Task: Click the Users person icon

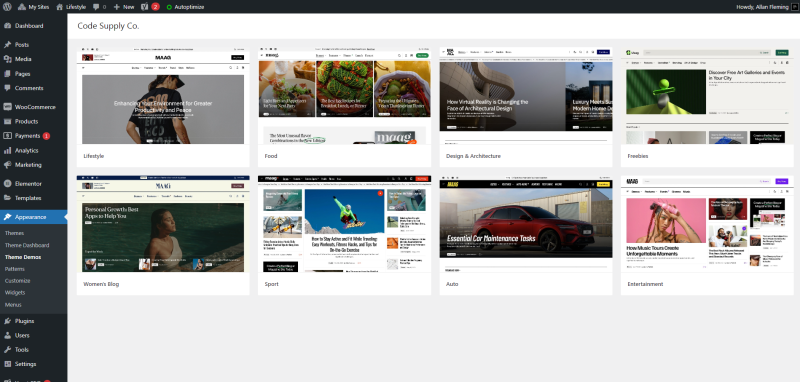Action: pos(8,335)
